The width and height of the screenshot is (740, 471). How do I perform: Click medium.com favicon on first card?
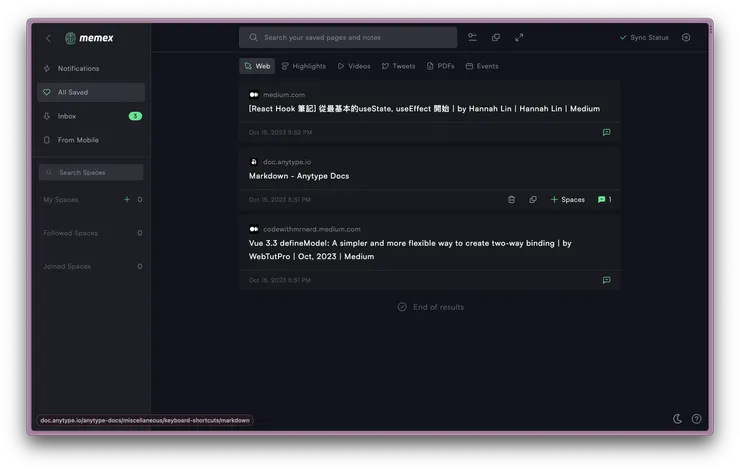[254, 95]
